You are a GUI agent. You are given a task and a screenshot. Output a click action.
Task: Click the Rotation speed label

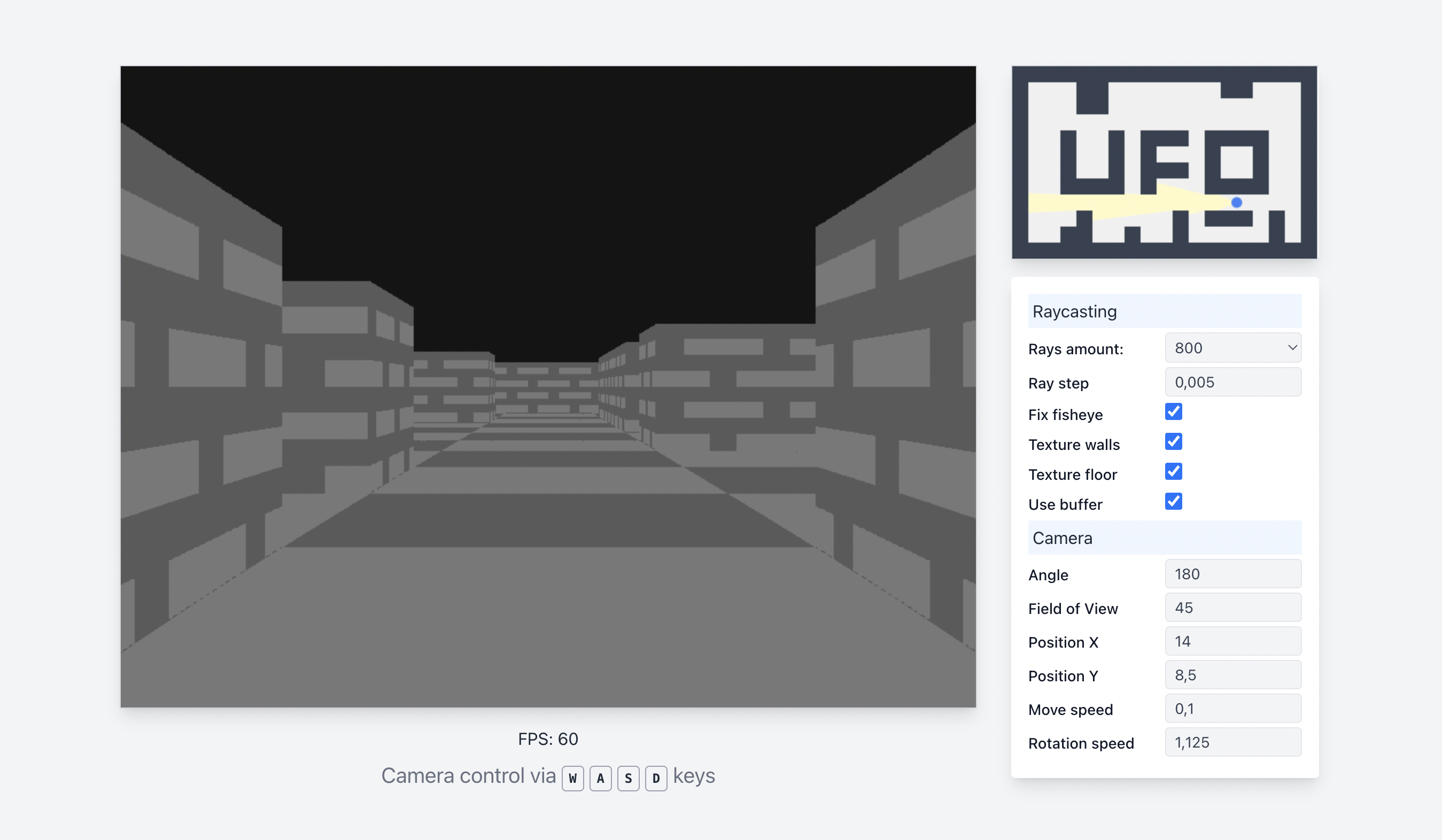click(1081, 743)
